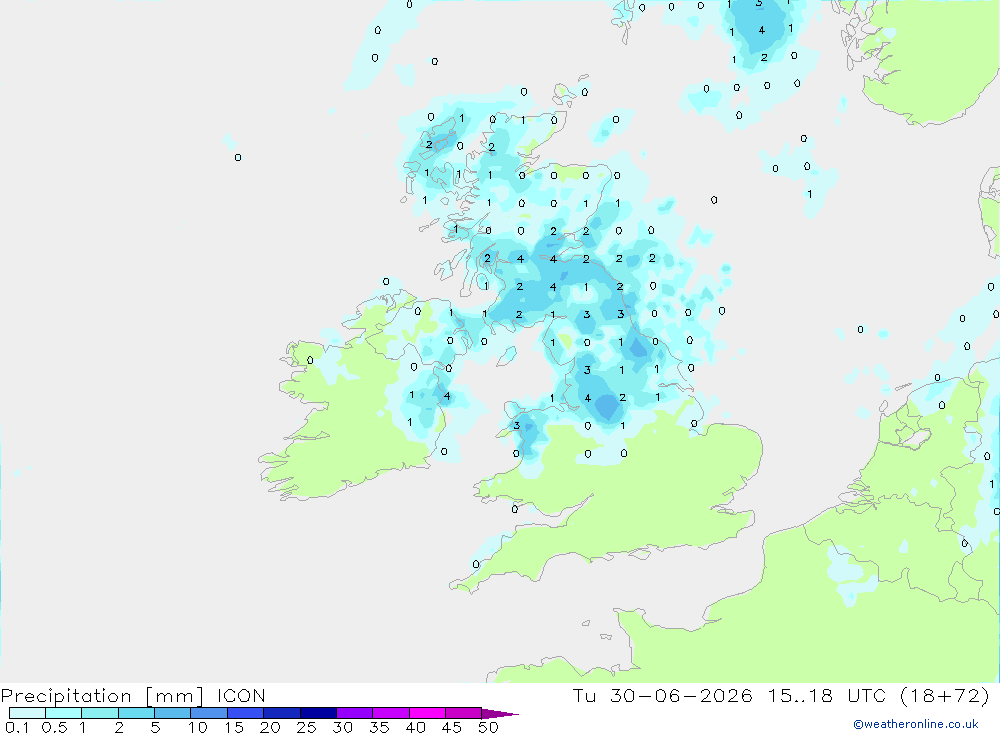Click the "0.5" legend scale label
The image size is (1000, 733).
click(54, 727)
